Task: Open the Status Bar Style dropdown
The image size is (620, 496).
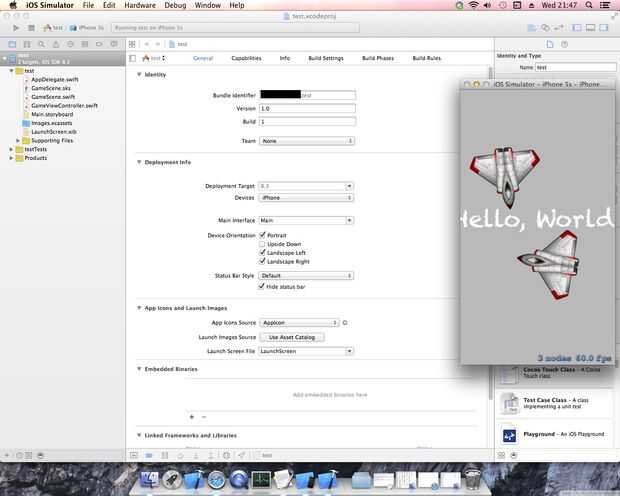Action: (x=306, y=275)
